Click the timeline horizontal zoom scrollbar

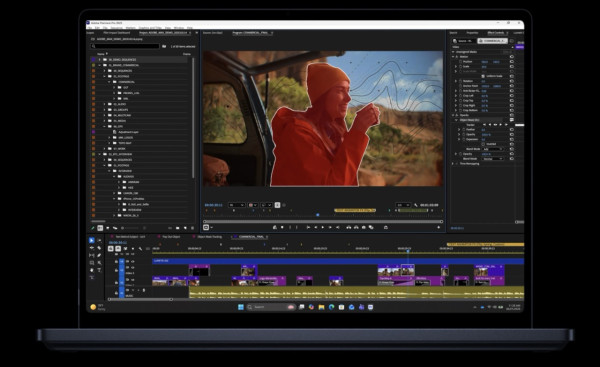(140, 299)
